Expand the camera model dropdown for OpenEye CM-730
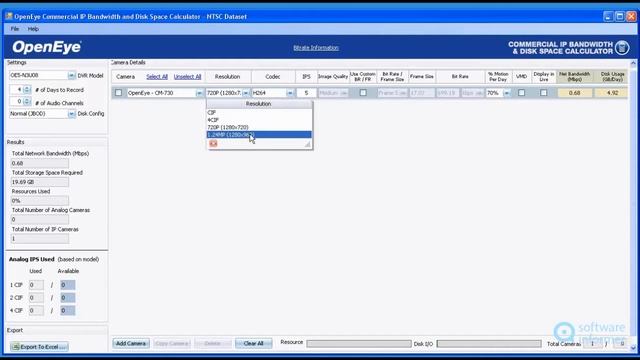Screen dimensions: 640x360 coord(199,93)
